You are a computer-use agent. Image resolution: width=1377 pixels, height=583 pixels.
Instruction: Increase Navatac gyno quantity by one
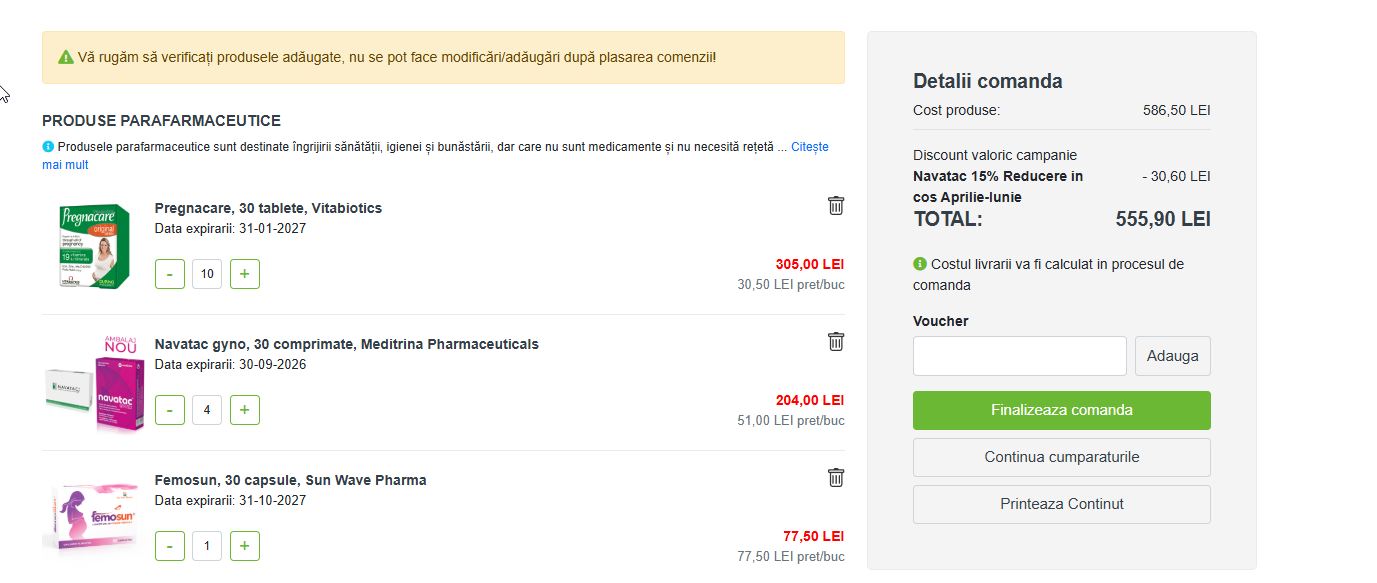click(245, 410)
